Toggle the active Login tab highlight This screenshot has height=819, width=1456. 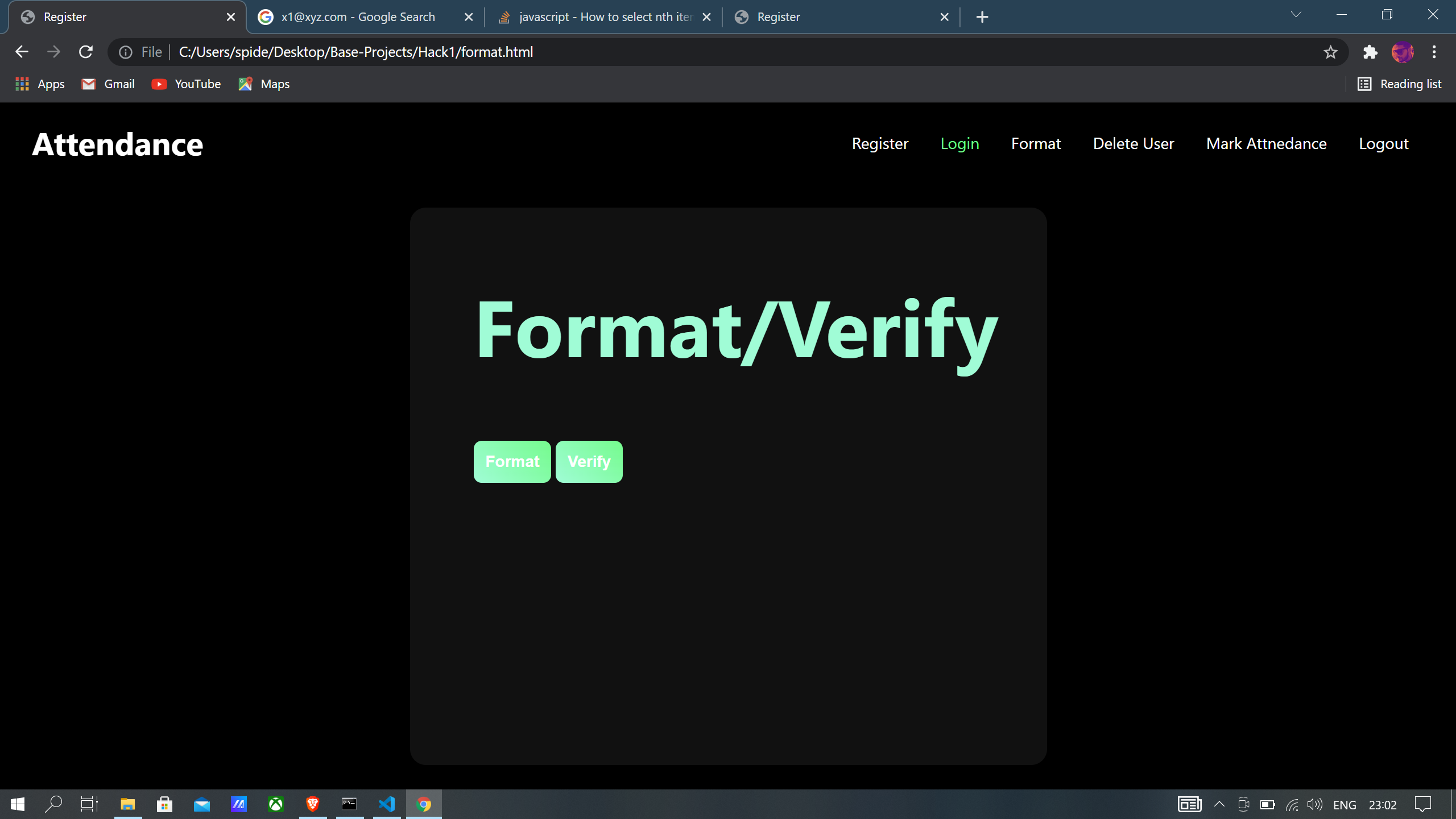point(959,142)
